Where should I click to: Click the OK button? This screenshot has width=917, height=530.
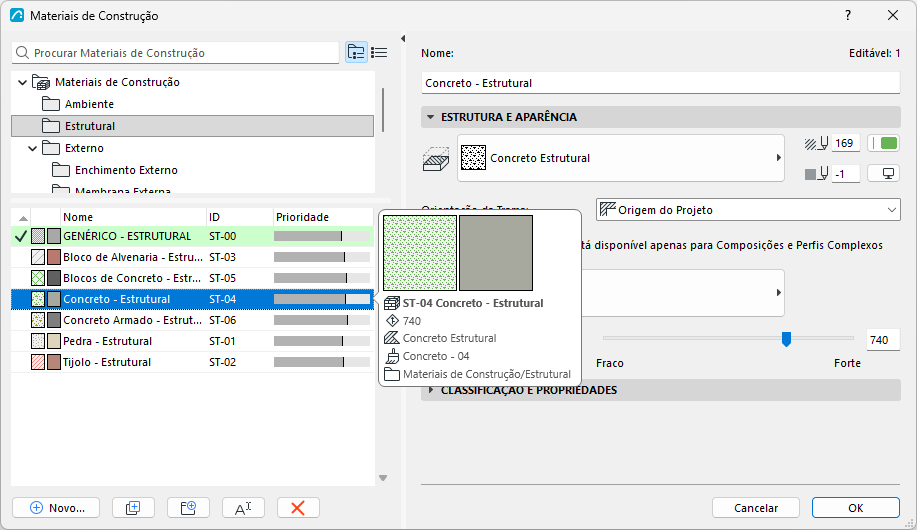tap(856, 508)
